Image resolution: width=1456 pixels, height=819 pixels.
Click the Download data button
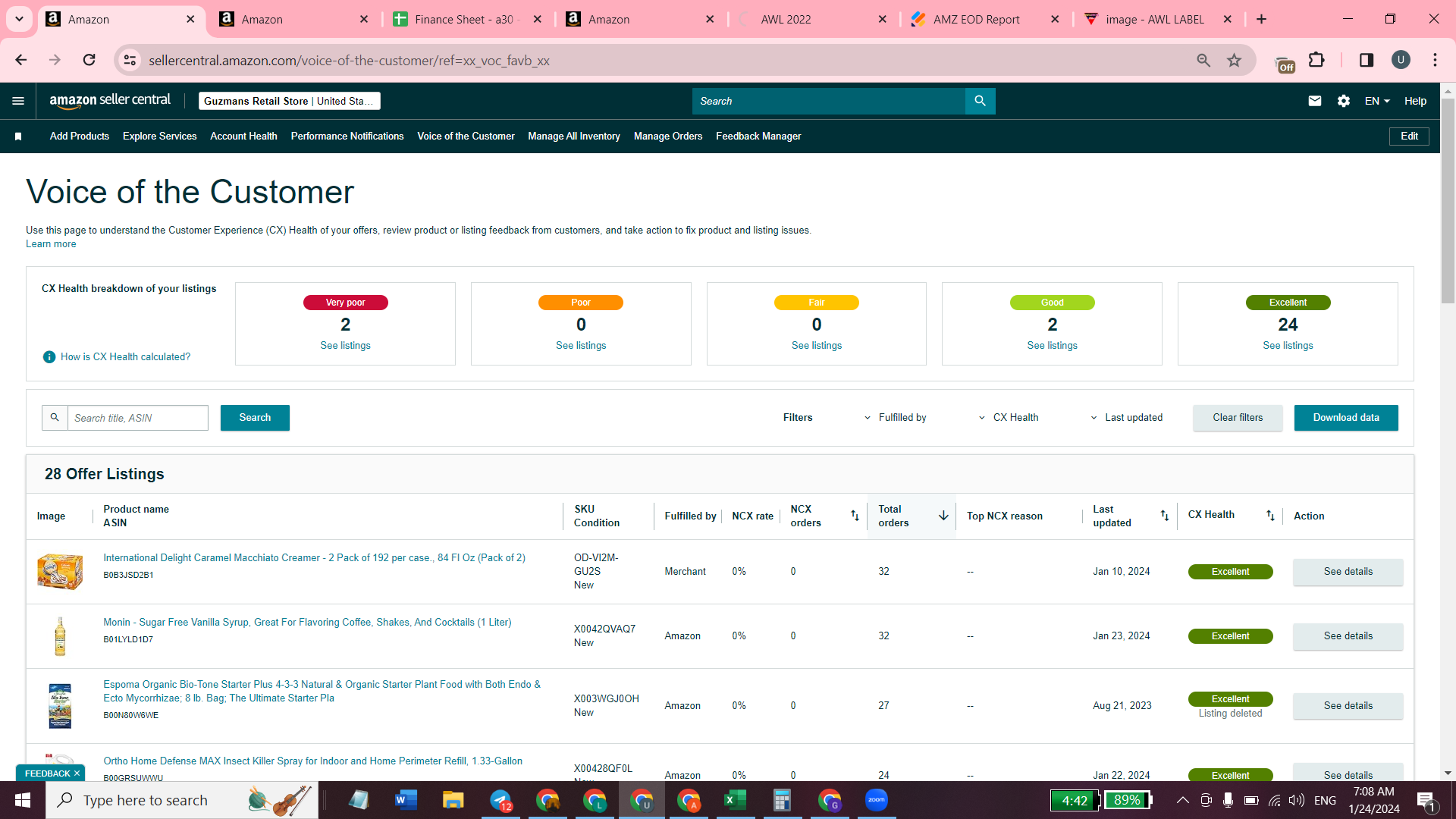tap(1346, 418)
